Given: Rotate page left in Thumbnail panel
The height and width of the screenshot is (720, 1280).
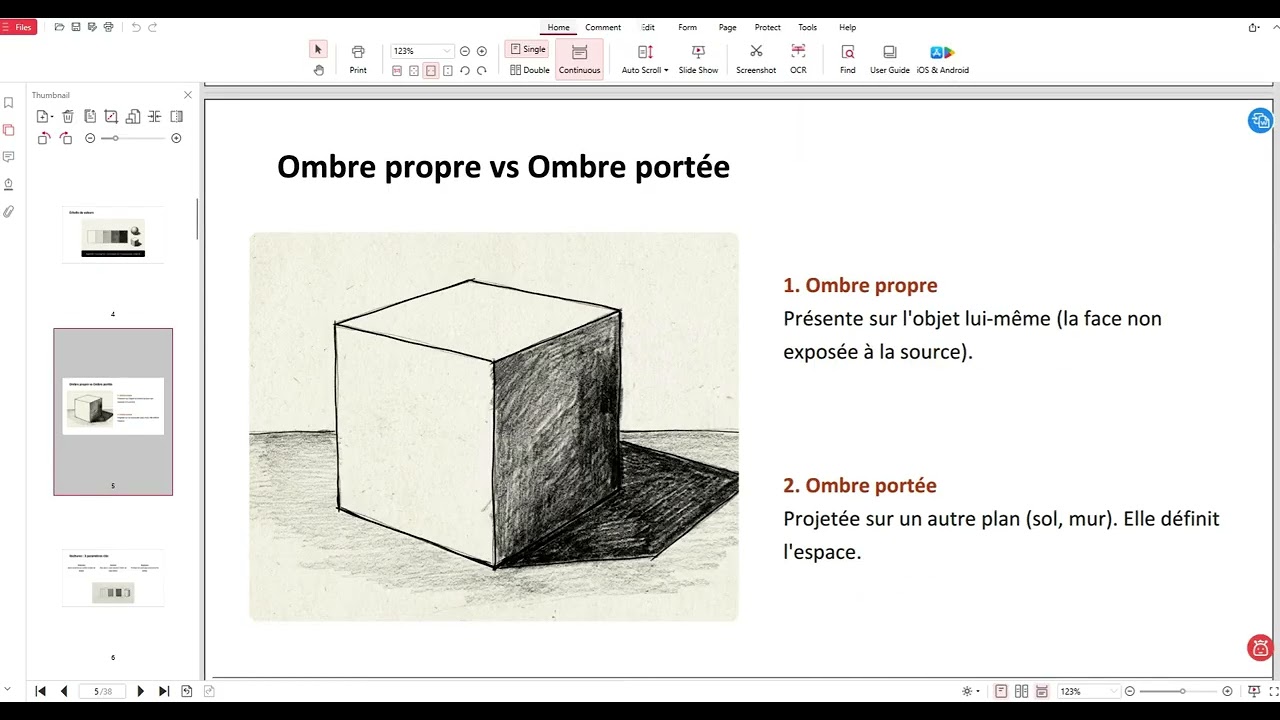Looking at the screenshot, I should [x=44, y=138].
